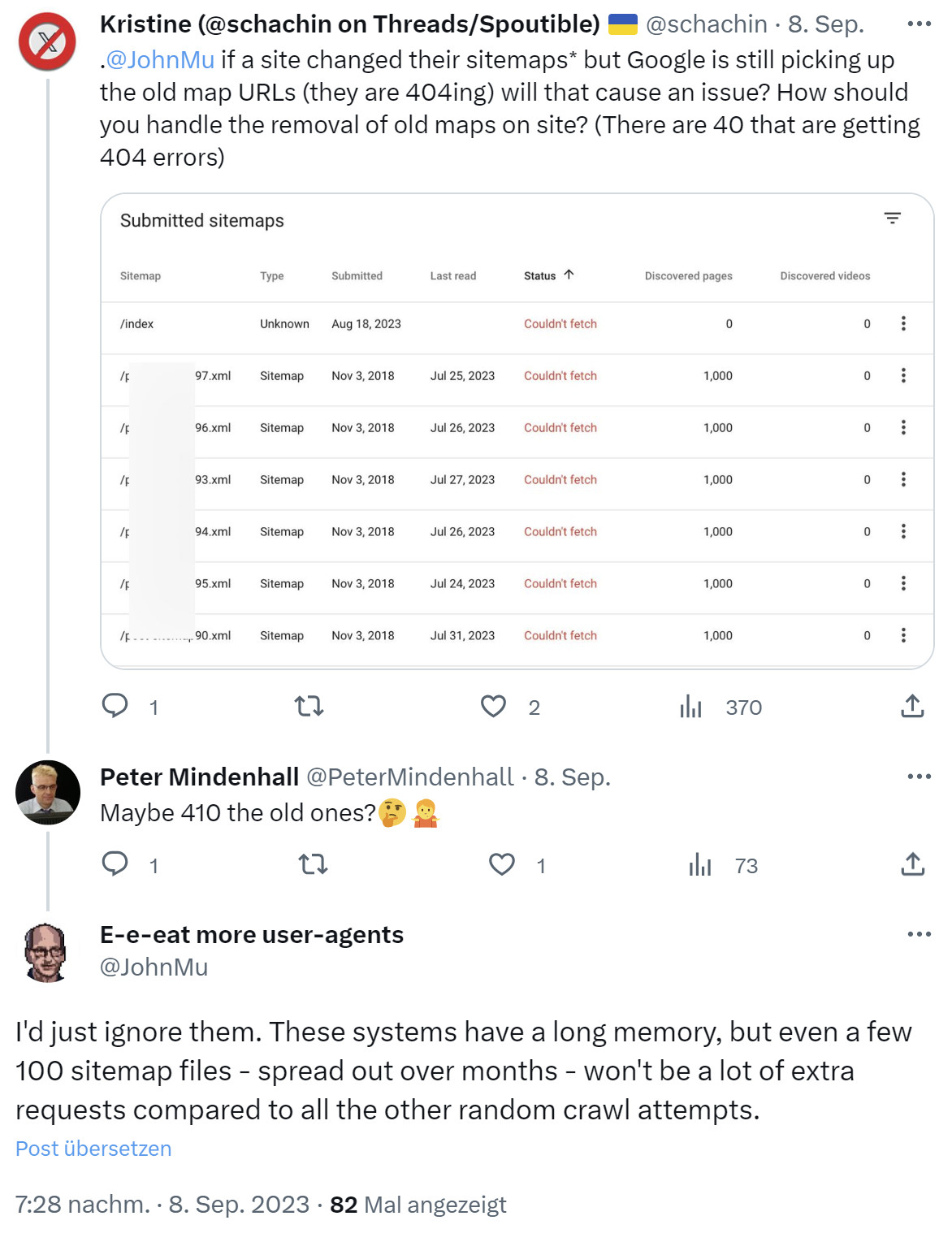
Task: Click the Status column sort arrow
Action: click(569, 275)
